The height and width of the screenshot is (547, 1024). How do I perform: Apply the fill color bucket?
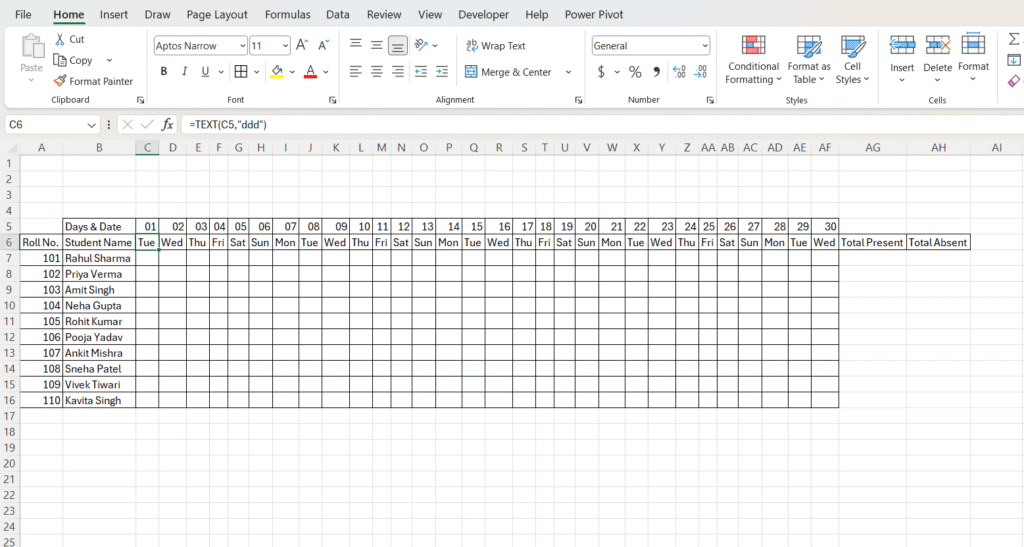[x=277, y=72]
